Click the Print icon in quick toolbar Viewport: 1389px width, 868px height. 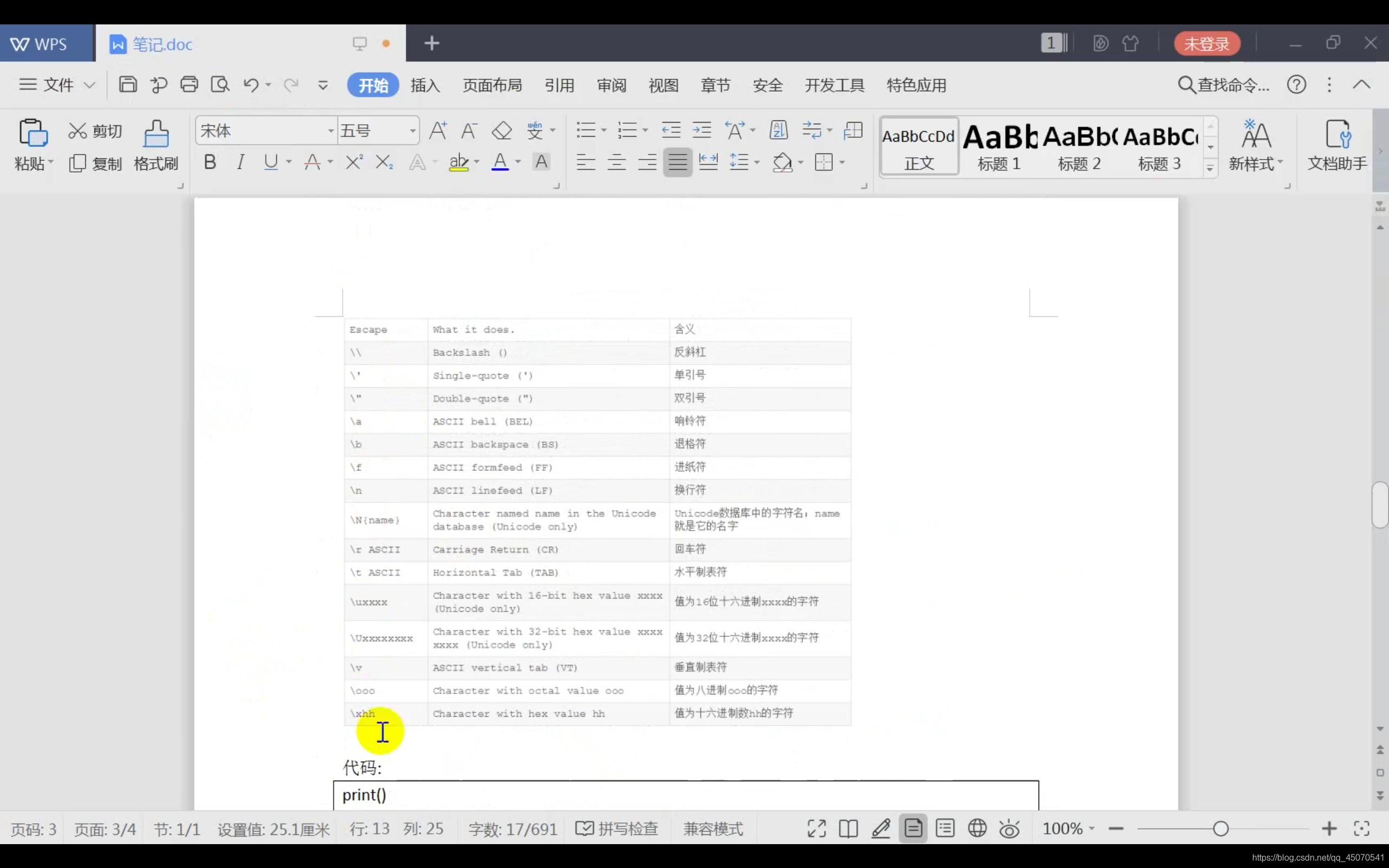(189, 85)
